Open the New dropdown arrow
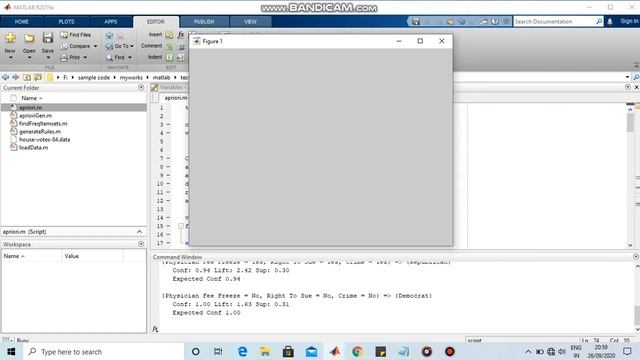640x360 pixels. (10, 58)
